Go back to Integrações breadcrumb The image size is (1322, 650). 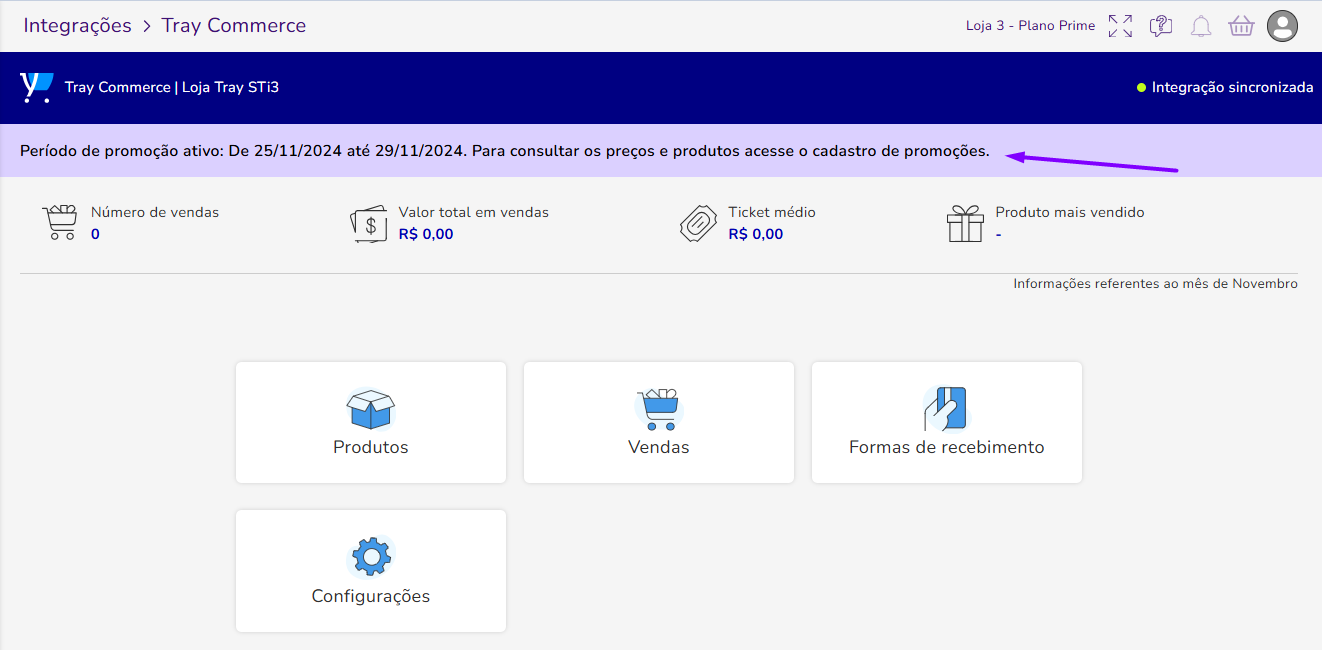tap(78, 26)
